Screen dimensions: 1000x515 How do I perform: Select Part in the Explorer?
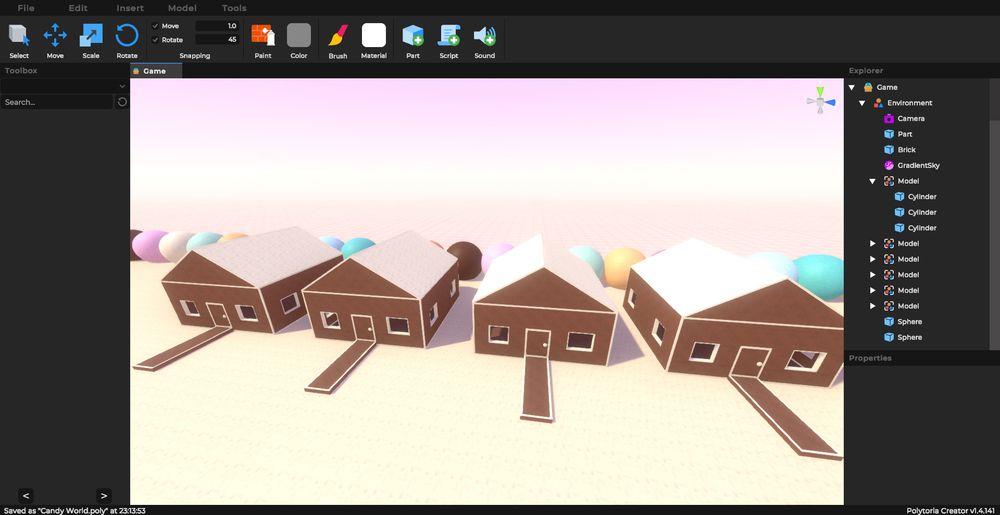(904, 134)
